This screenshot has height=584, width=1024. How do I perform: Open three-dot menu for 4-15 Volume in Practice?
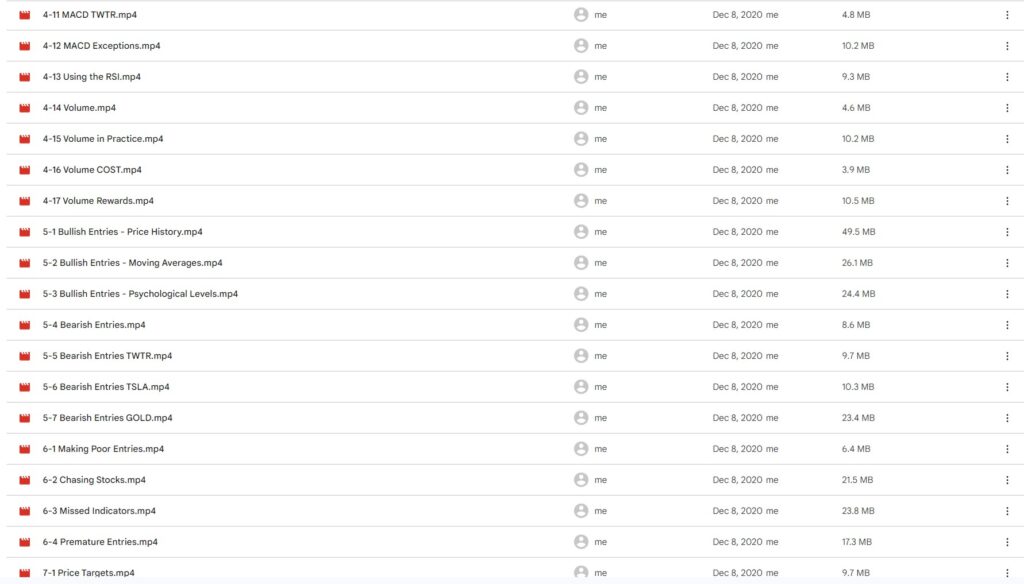pos(1007,139)
